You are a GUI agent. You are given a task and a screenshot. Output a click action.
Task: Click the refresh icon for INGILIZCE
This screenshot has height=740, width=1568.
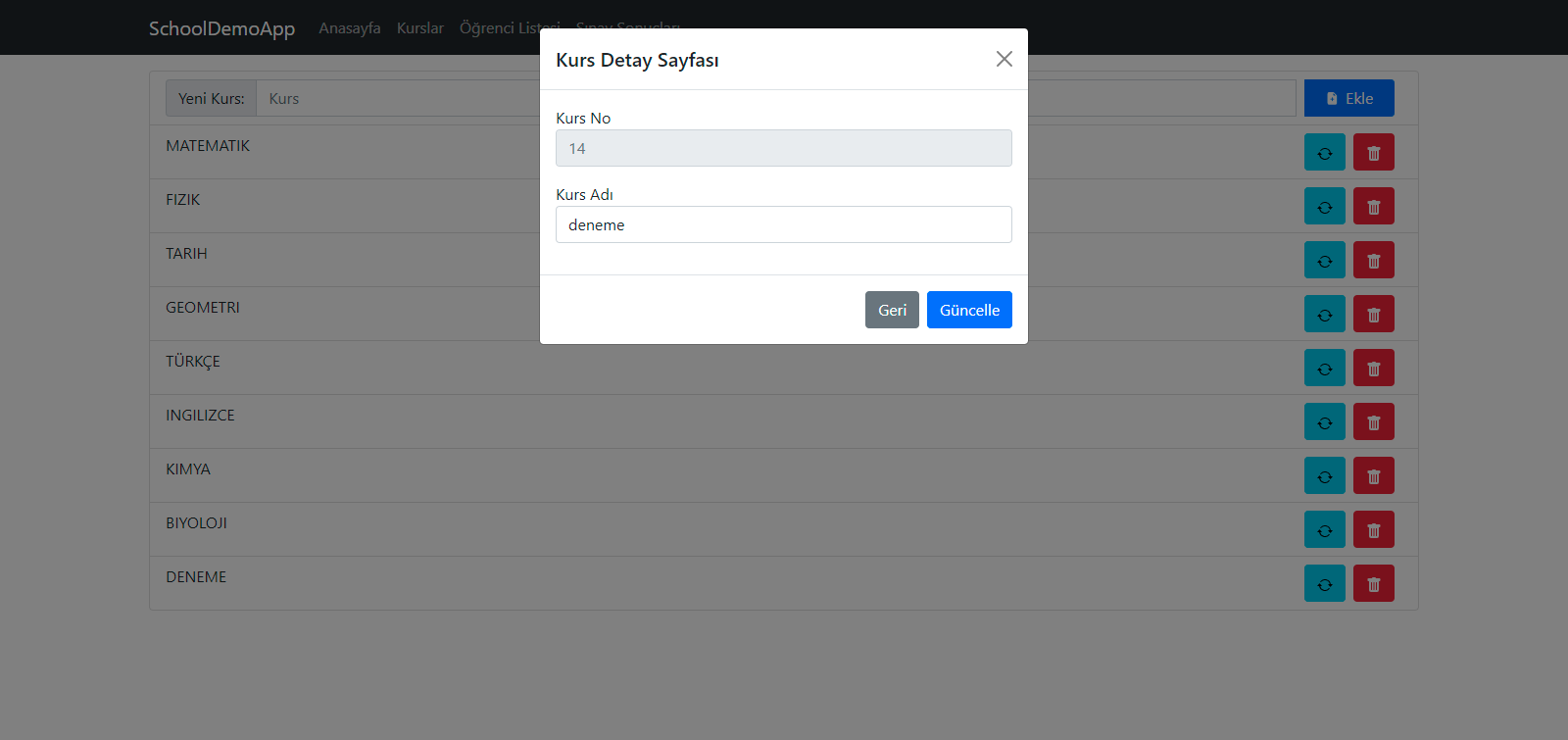(x=1324, y=421)
